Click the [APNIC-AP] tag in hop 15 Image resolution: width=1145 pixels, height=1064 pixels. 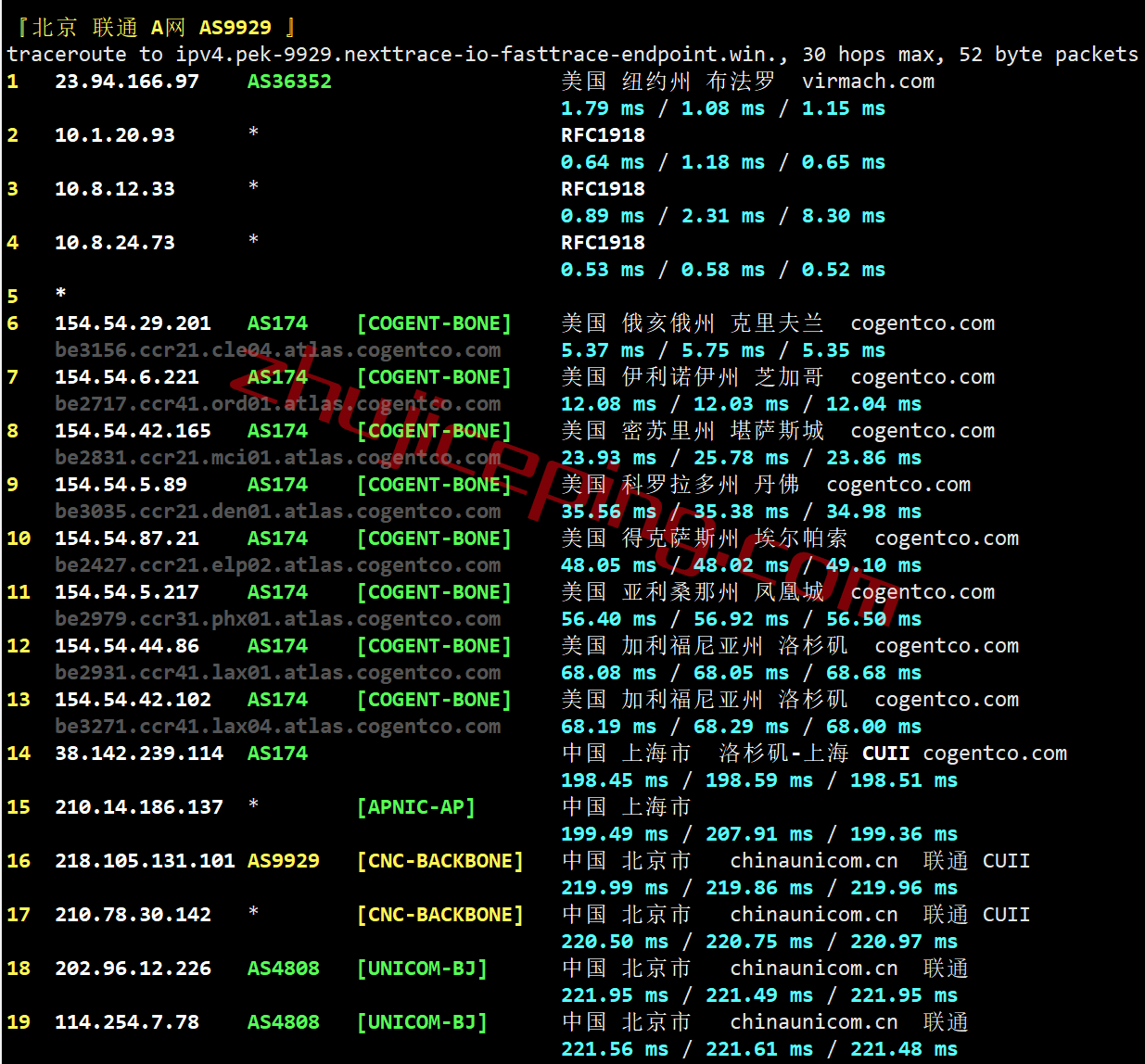coord(415,807)
